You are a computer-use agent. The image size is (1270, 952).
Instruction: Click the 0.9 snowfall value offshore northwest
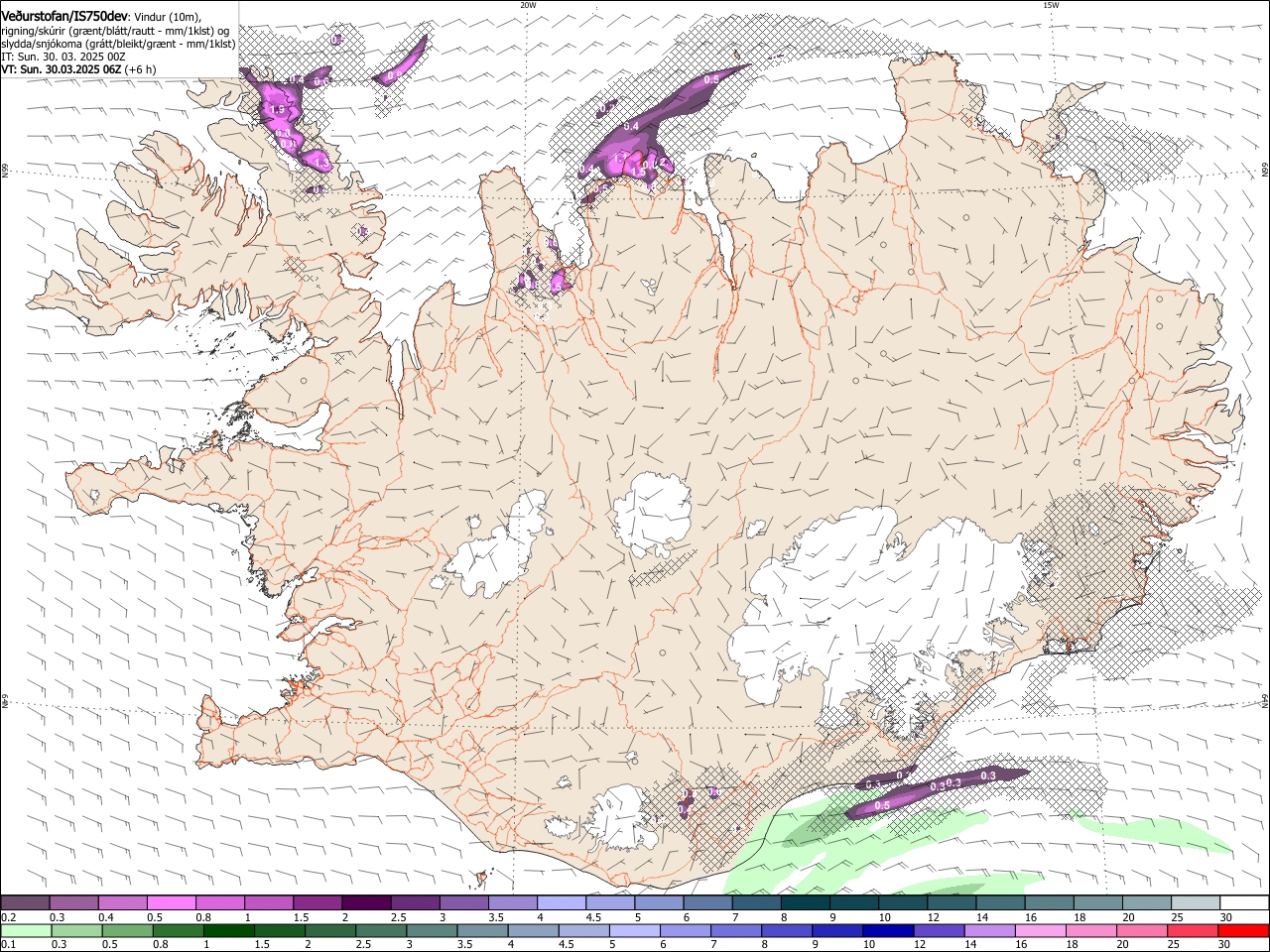[394, 75]
